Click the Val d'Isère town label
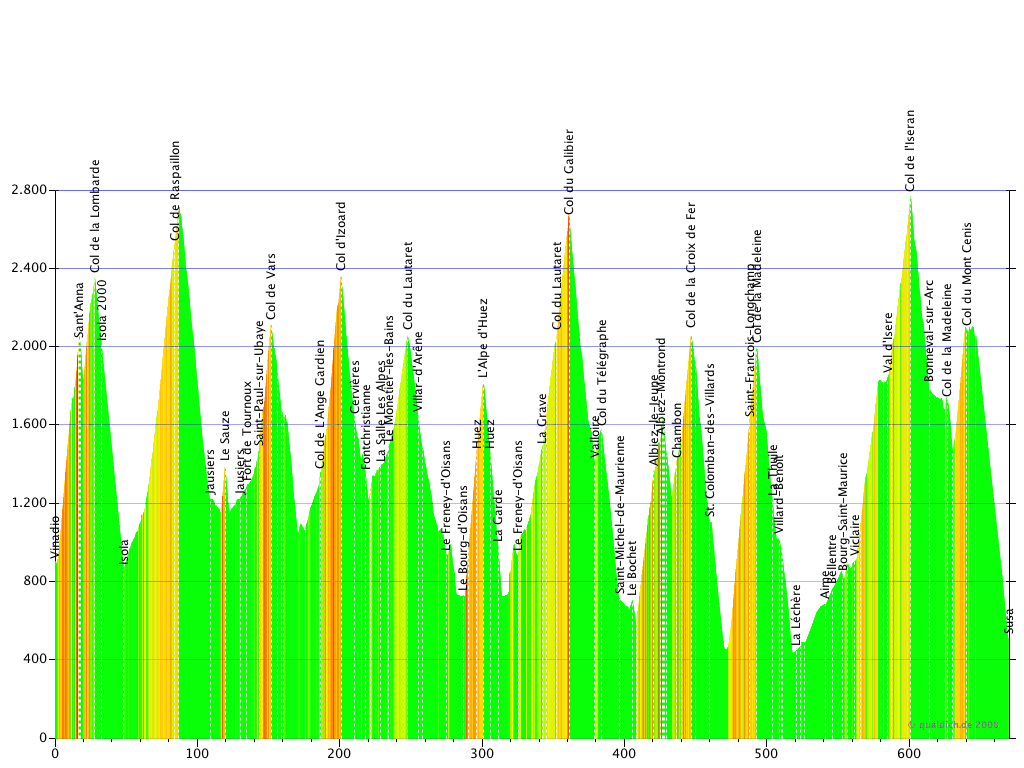1024x768 pixels. click(888, 342)
